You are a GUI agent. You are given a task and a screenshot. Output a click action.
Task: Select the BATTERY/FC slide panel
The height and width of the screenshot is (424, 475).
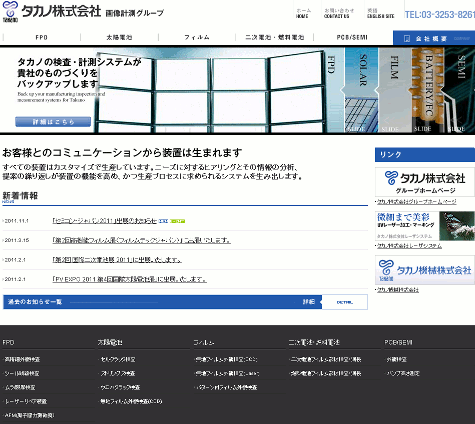428,90
